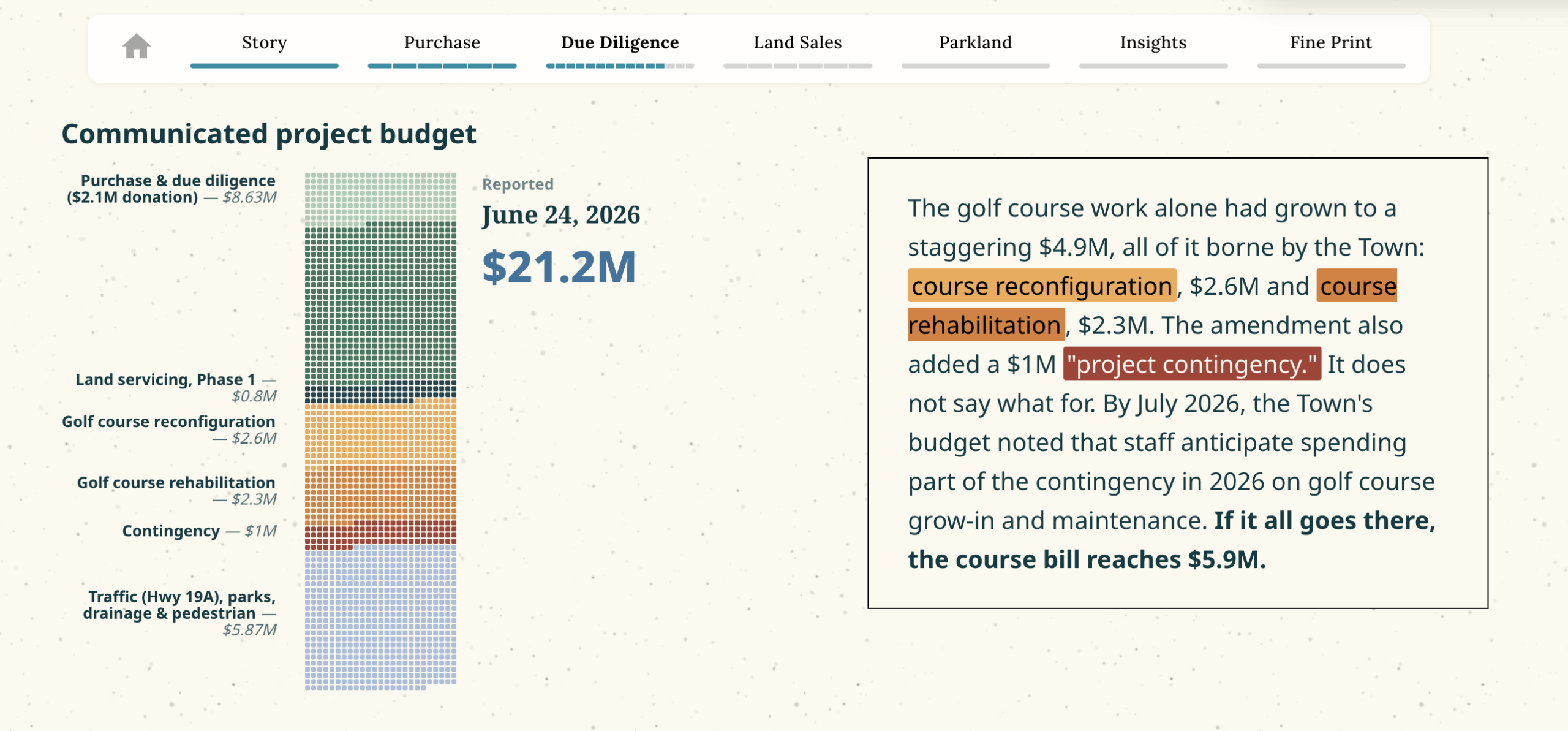Click the highlighted word 'rehabilitation'
This screenshot has width=1568, height=731.
(x=986, y=325)
